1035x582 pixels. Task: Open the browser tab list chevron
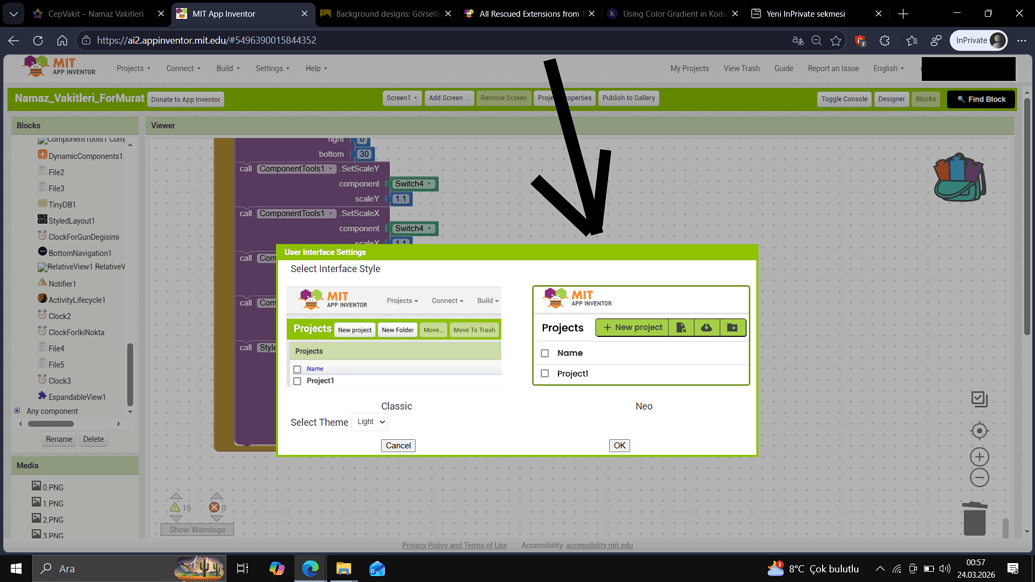click(13, 13)
